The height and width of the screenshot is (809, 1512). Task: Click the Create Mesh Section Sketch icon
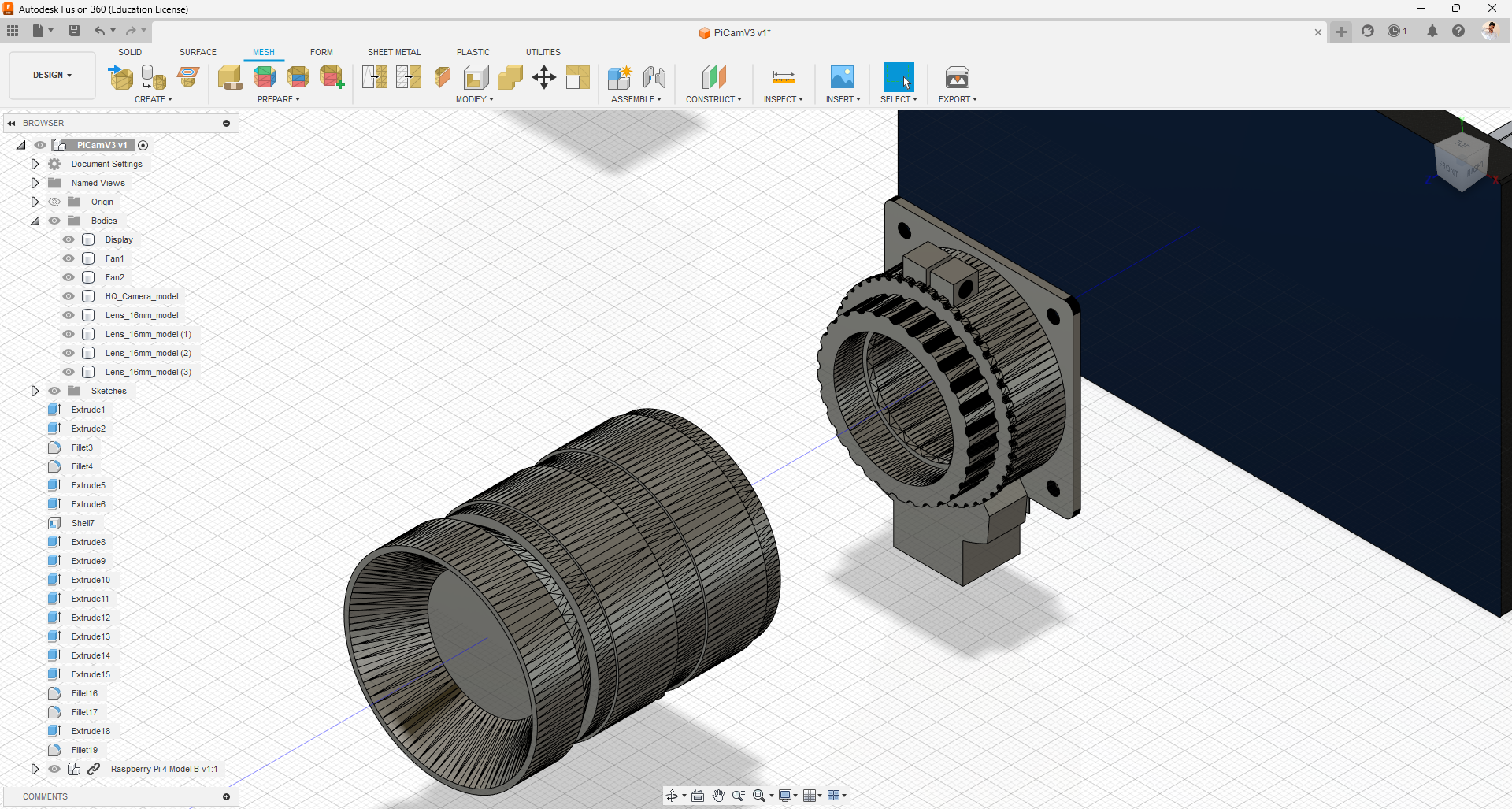pyautogui.click(x=187, y=77)
